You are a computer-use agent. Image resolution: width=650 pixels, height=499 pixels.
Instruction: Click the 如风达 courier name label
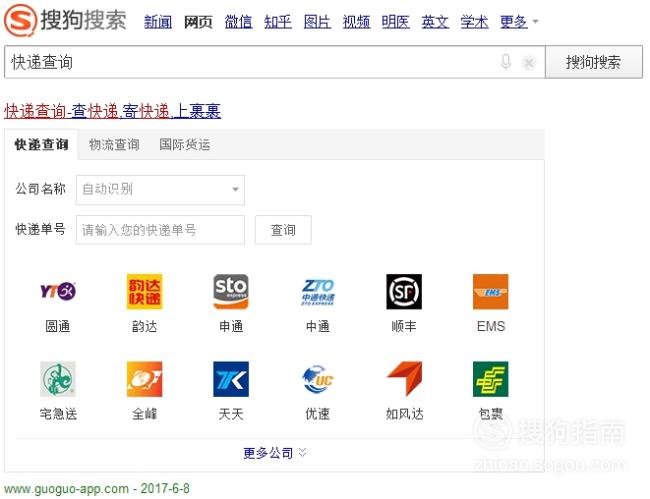(404, 414)
